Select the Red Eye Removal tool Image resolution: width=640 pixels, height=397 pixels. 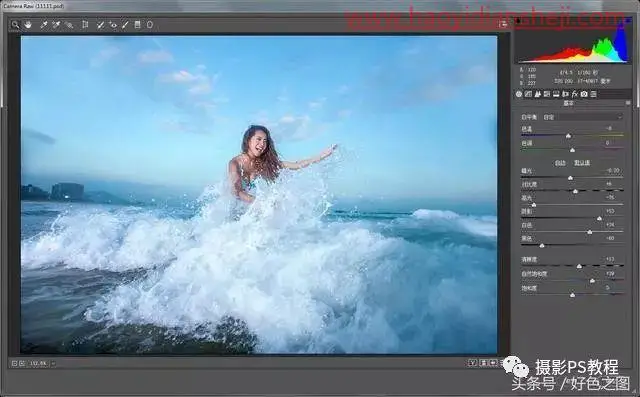point(113,25)
